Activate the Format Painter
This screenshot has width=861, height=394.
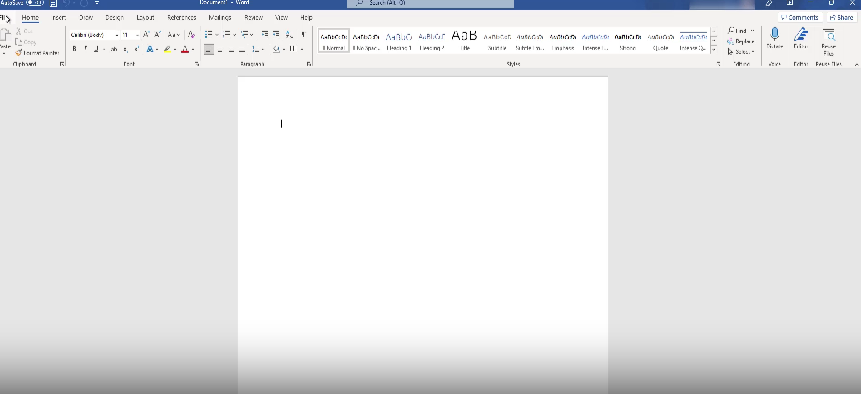[x=37, y=53]
